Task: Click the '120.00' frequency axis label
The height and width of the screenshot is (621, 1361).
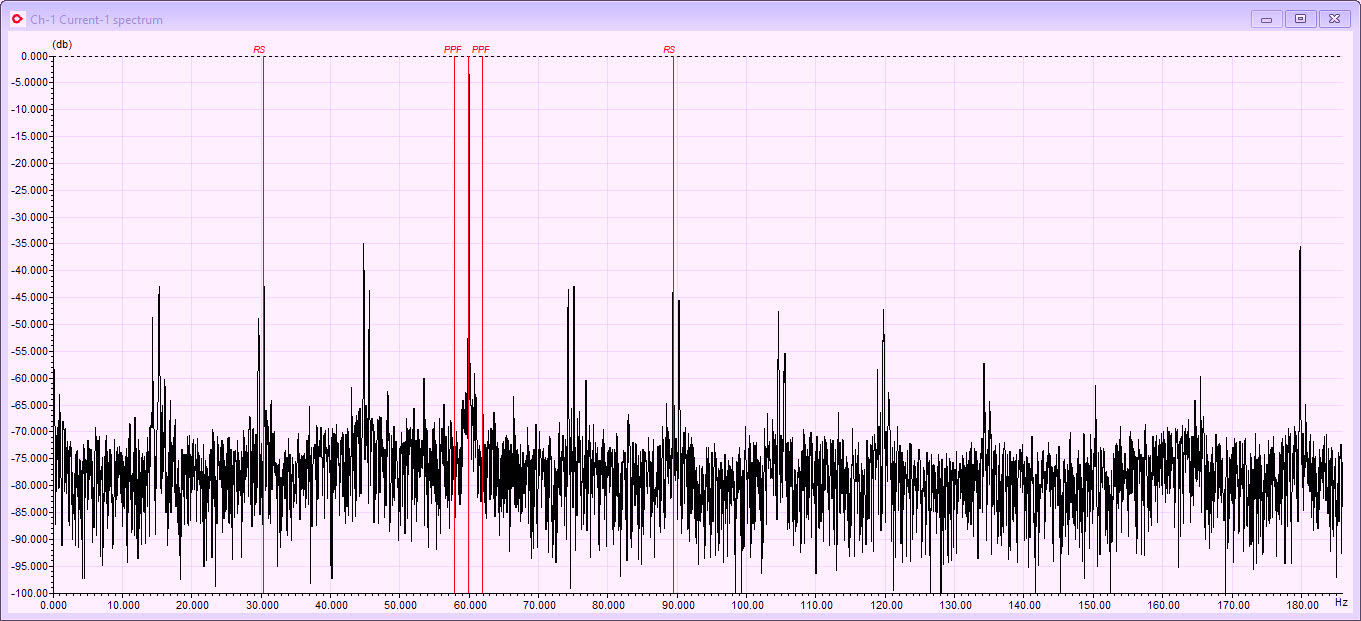Action: click(886, 605)
